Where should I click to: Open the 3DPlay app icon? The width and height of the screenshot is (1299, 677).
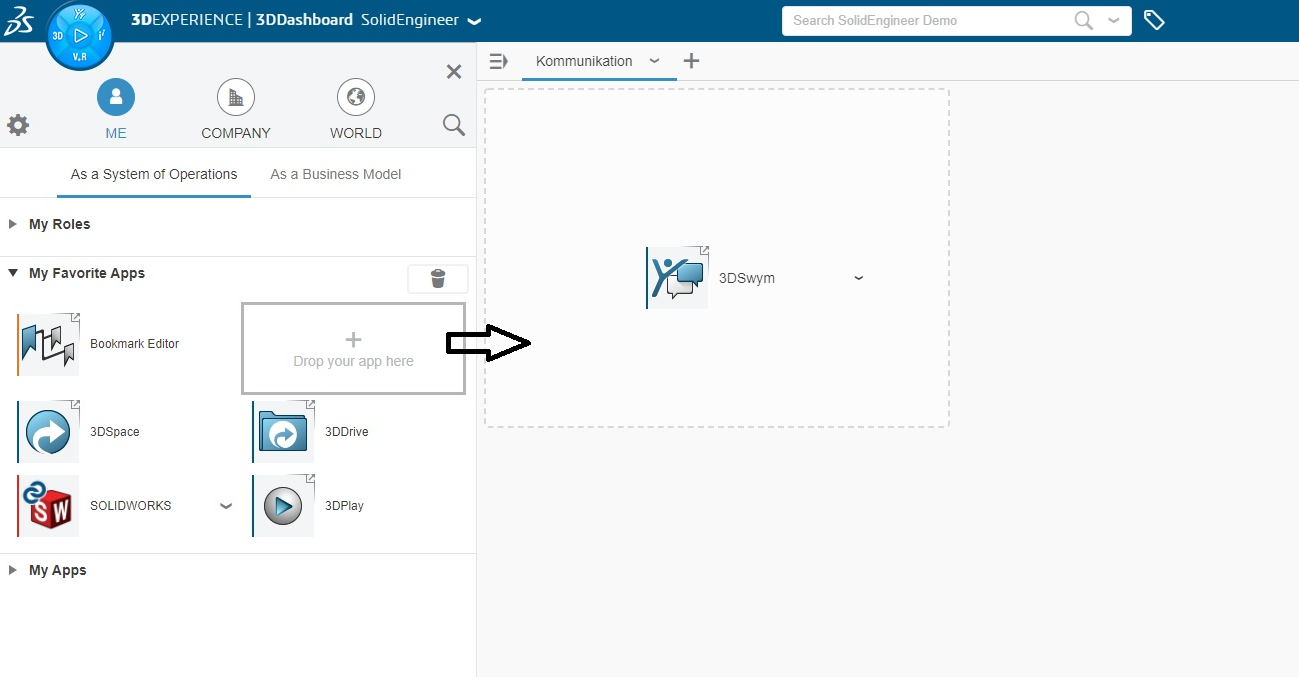coord(283,506)
